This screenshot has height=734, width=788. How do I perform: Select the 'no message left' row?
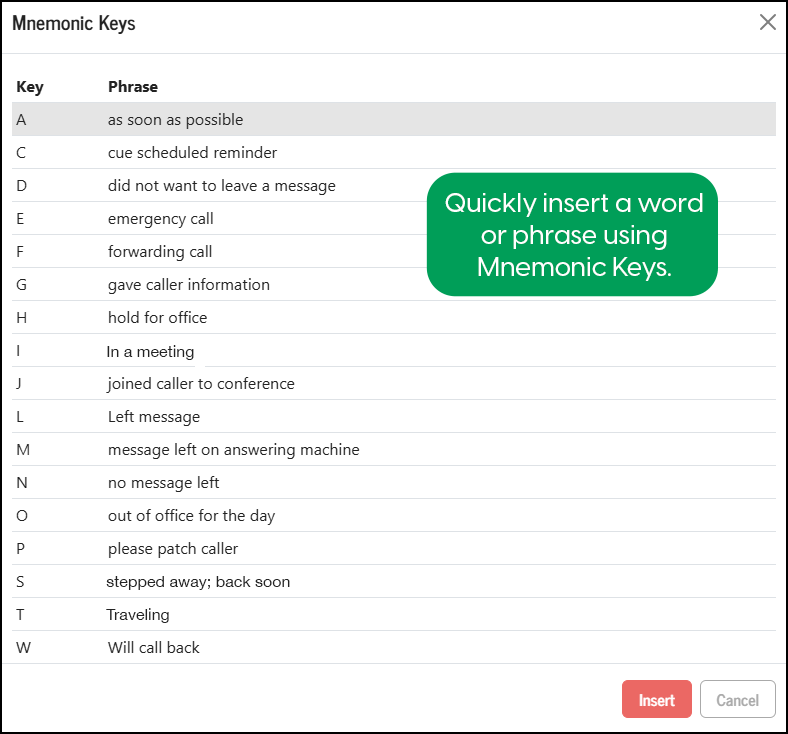(x=164, y=483)
